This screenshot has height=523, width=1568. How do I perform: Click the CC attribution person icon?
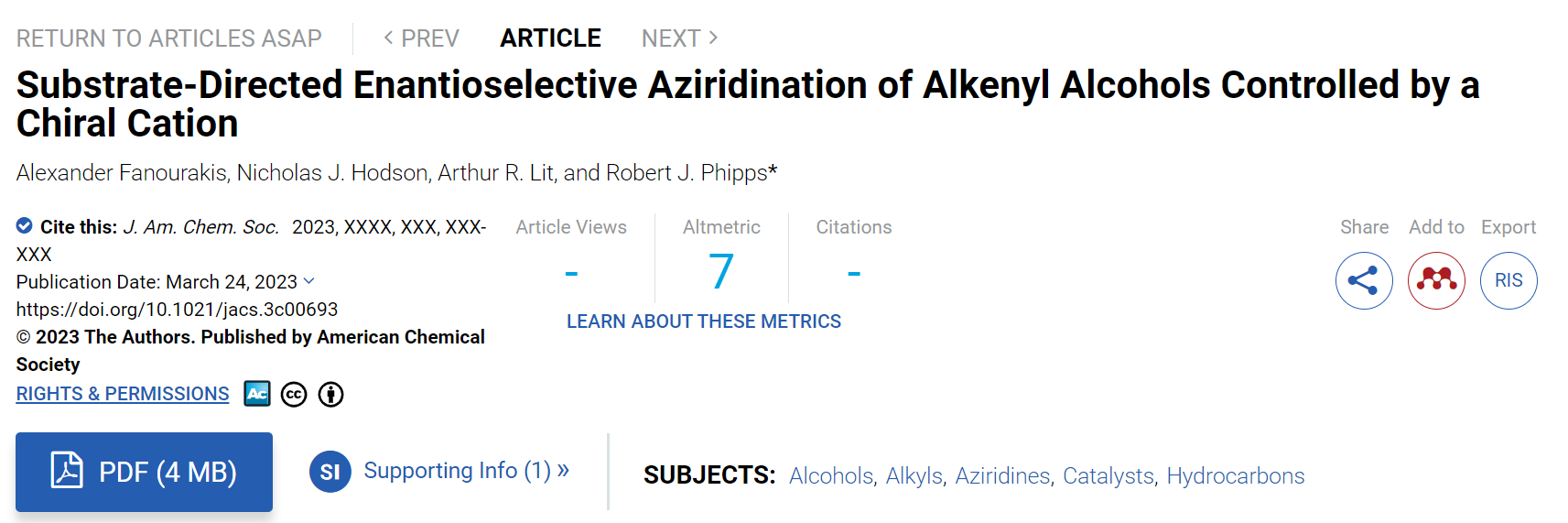(330, 395)
